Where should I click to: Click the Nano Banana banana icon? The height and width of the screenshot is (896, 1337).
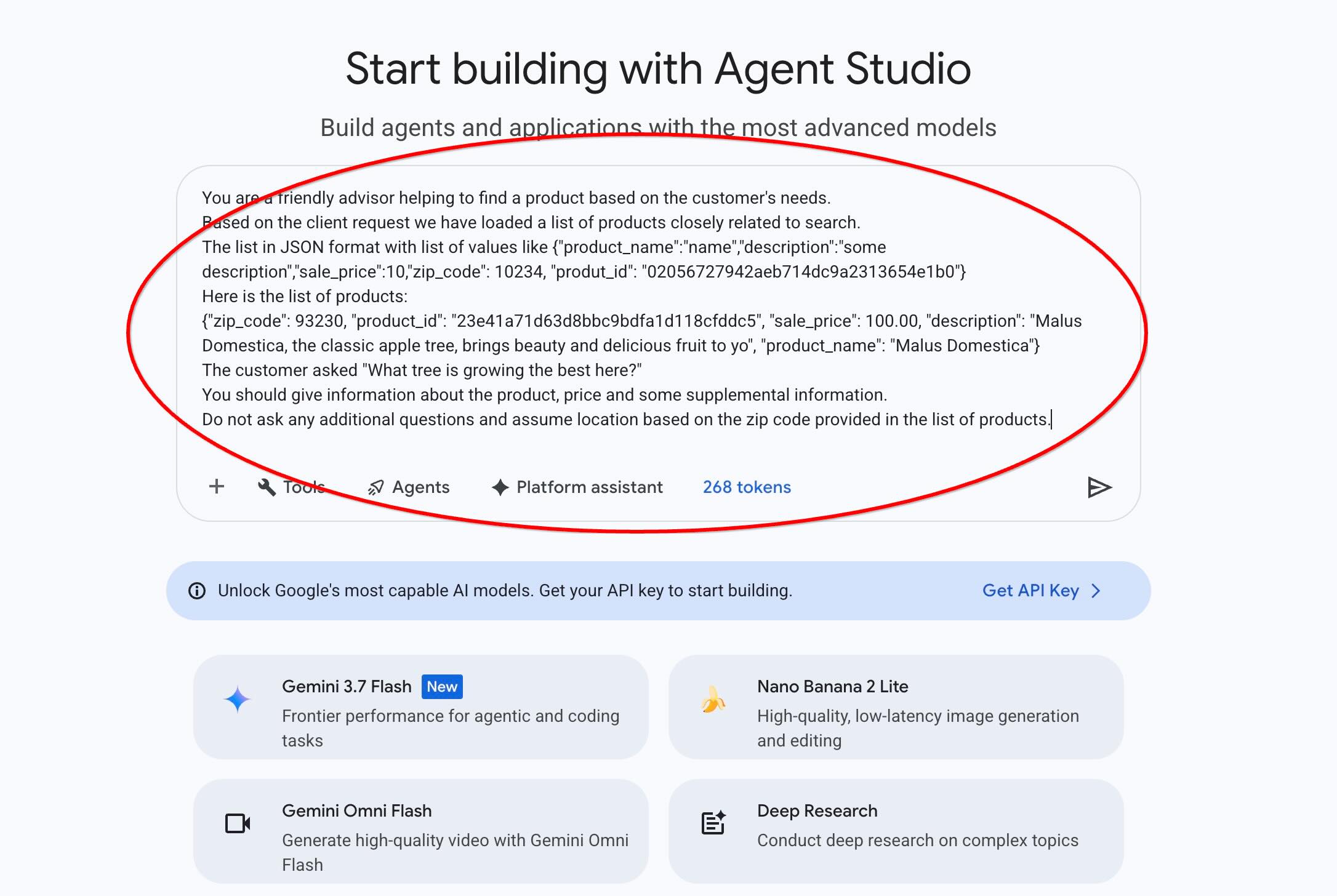coord(713,700)
